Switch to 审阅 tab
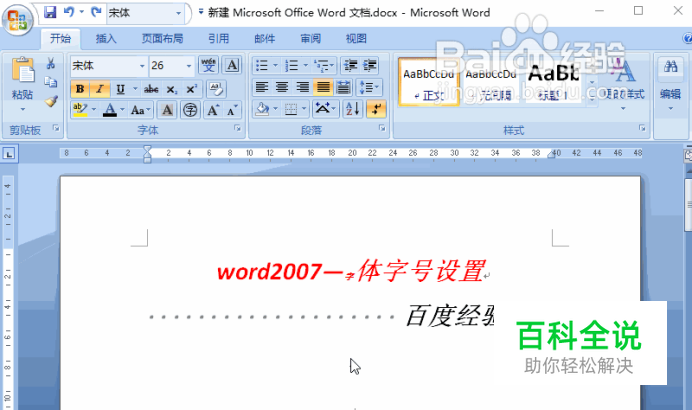Viewport: 692px width, 410px height. click(310, 39)
